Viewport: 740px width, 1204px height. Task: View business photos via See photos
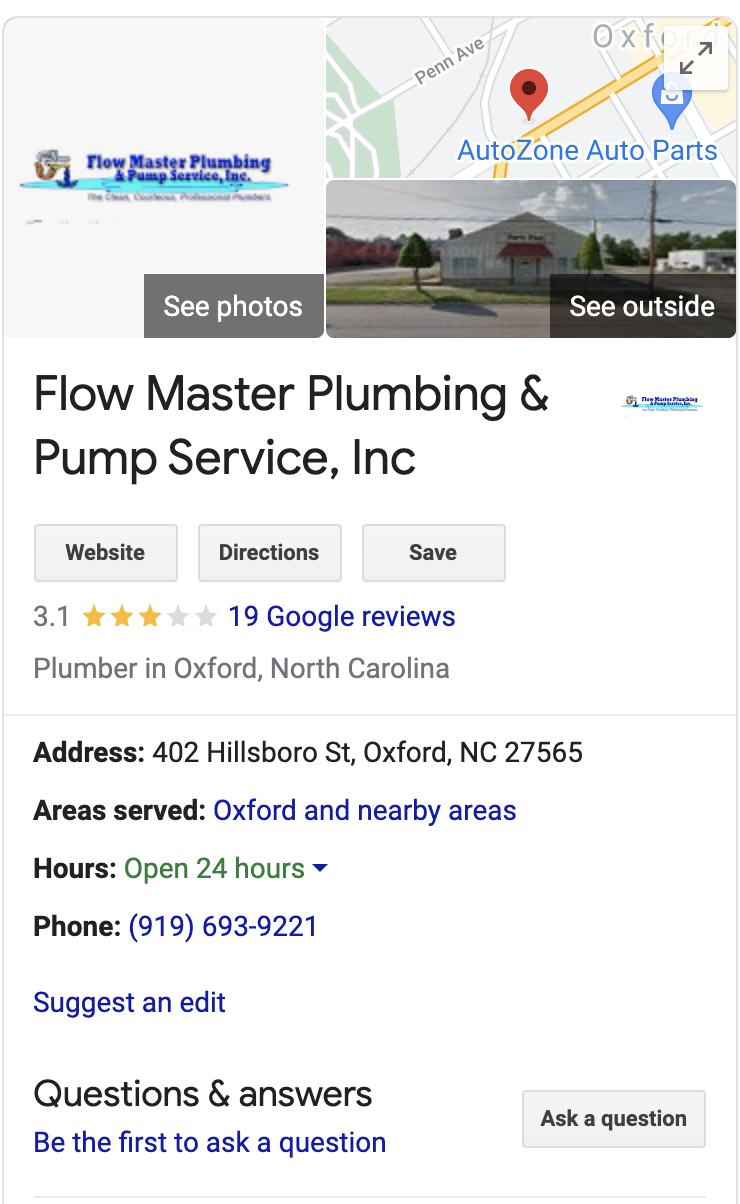(x=233, y=306)
